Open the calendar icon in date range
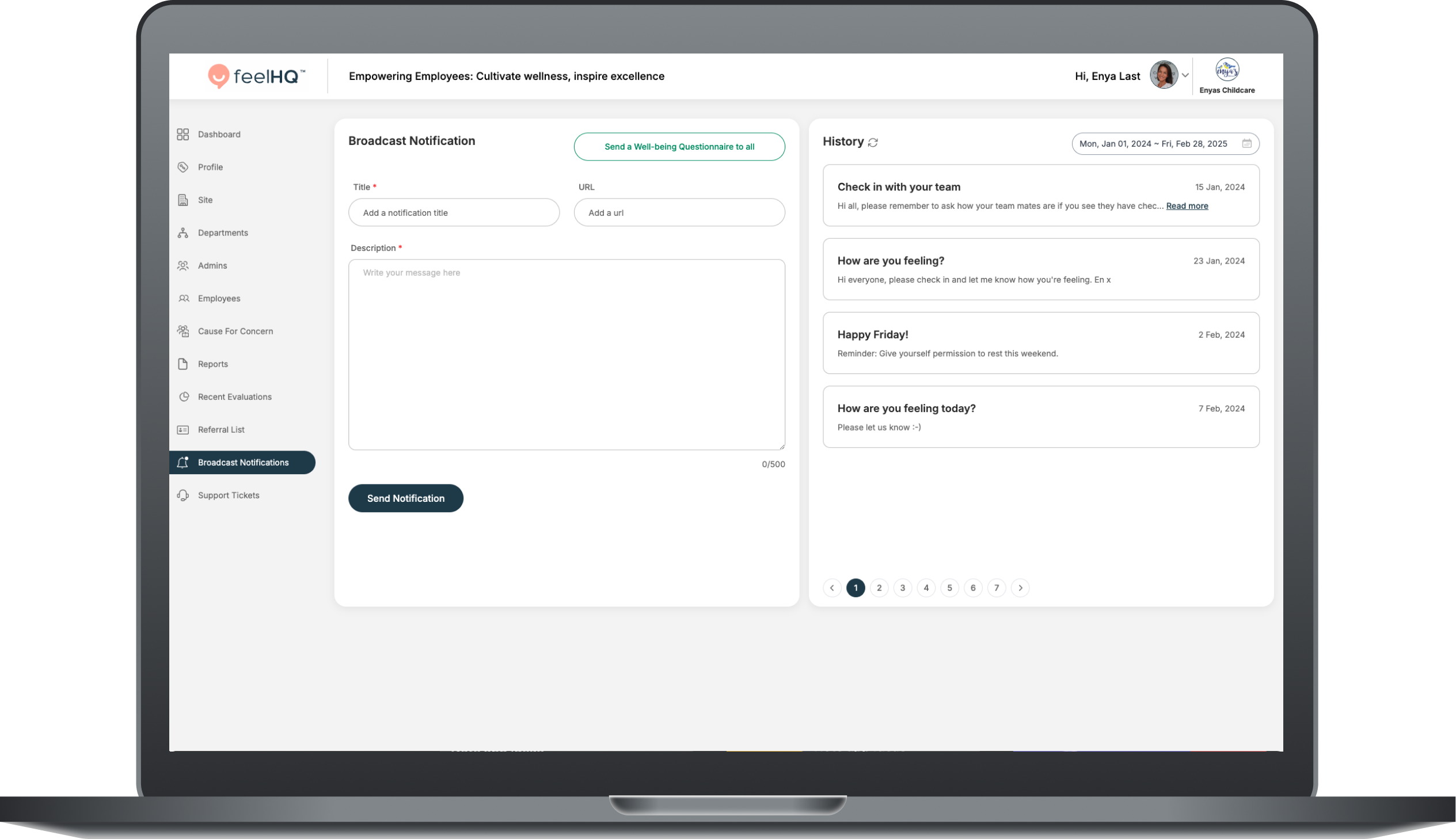This screenshot has width=1456, height=839. pyautogui.click(x=1246, y=143)
